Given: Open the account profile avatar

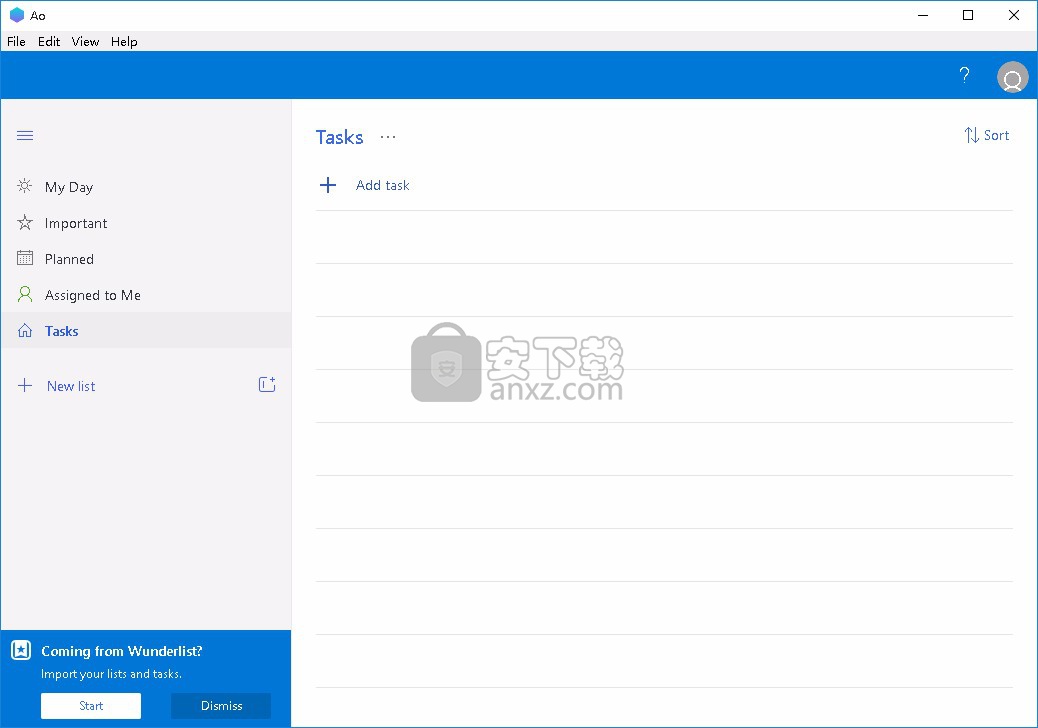Looking at the screenshot, I should click(x=1012, y=77).
